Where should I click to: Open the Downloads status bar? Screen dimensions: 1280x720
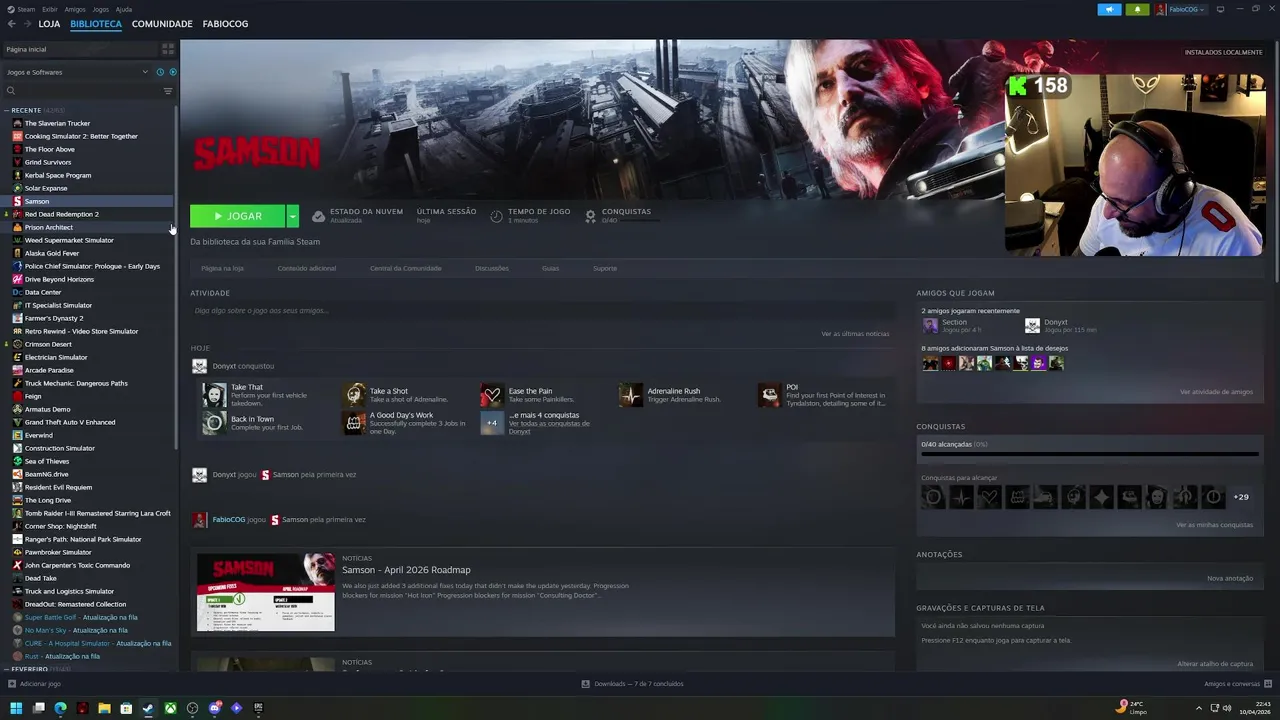click(632, 684)
